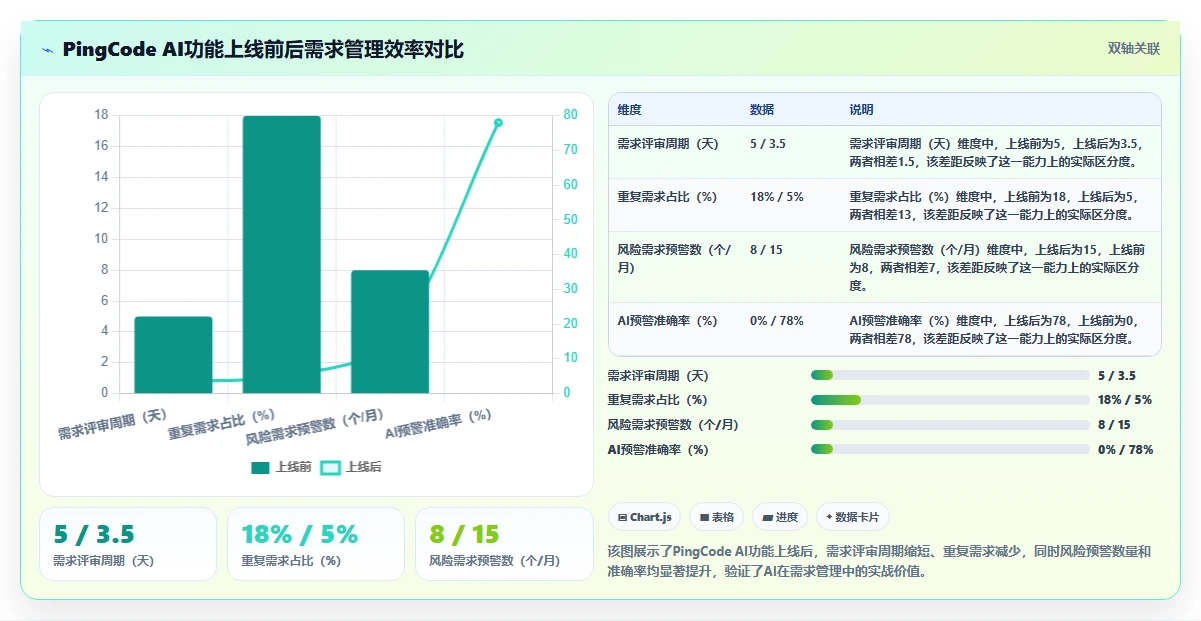The width and height of the screenshot is (1201, 621).
Task: Click the AI预警准确率（%）progress bar
Action: point(950,450)
